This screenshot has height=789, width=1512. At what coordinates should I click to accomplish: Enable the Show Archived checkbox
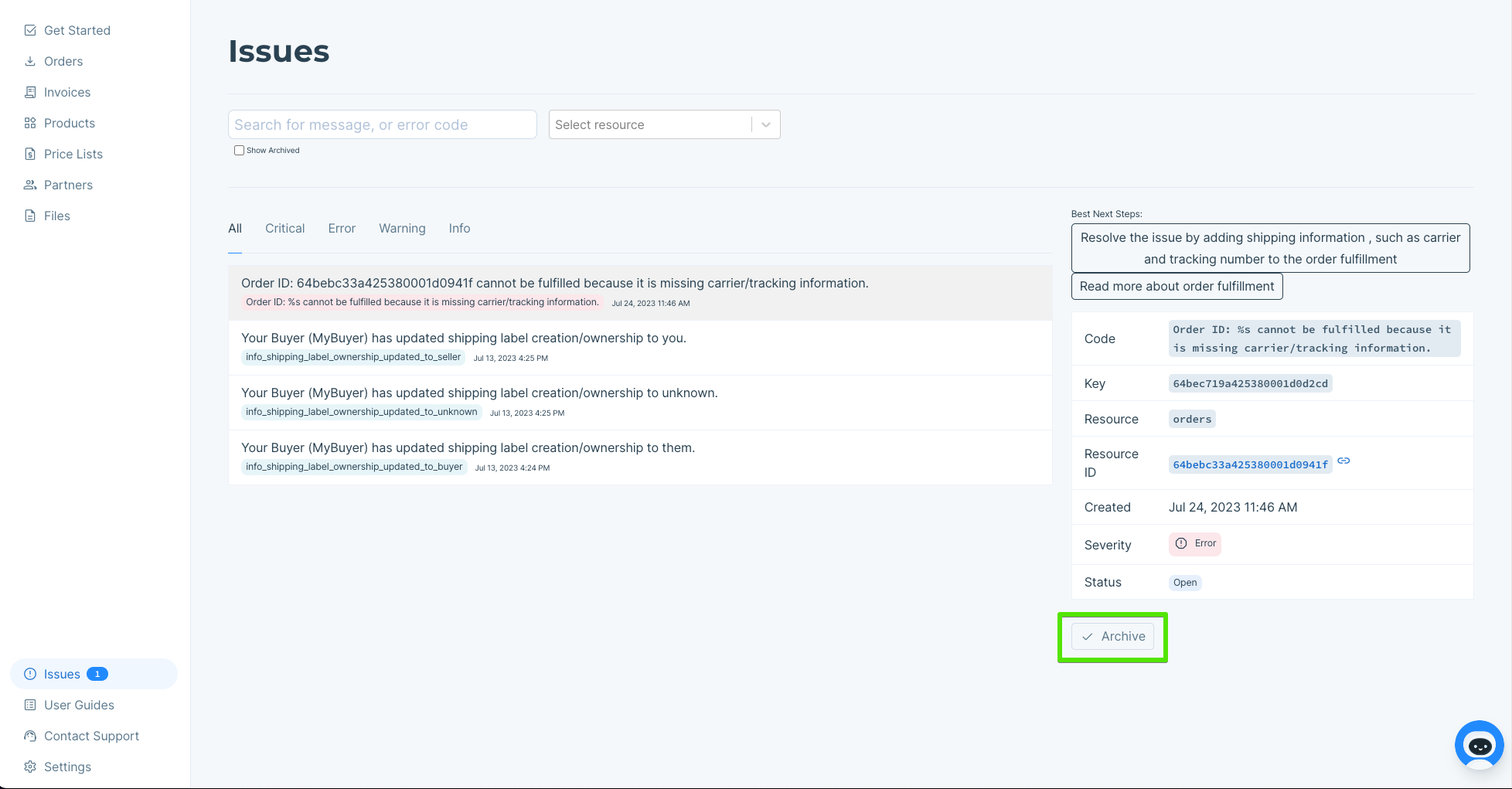(x=239, y=151)
